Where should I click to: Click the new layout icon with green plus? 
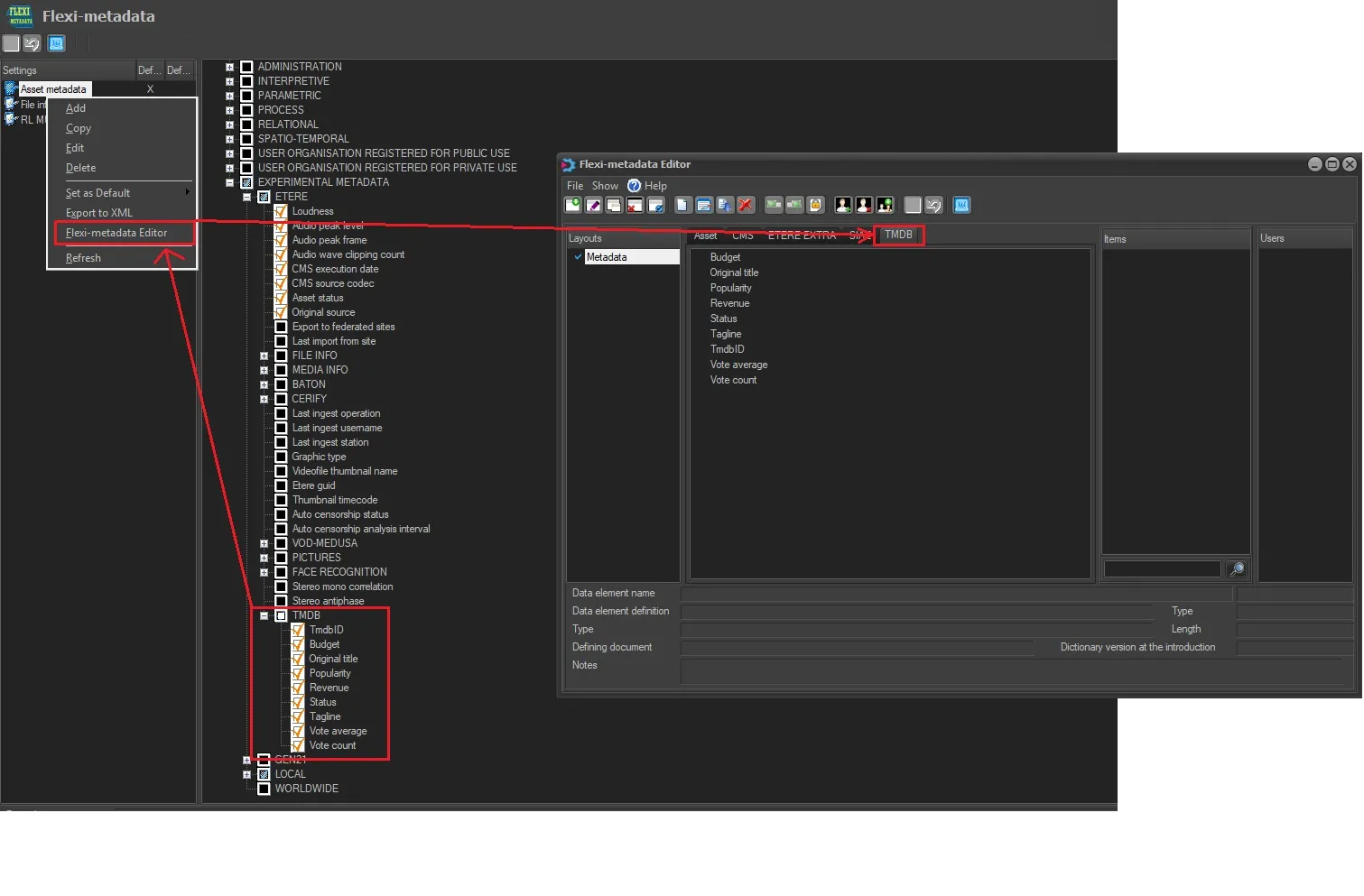point(573,205)
